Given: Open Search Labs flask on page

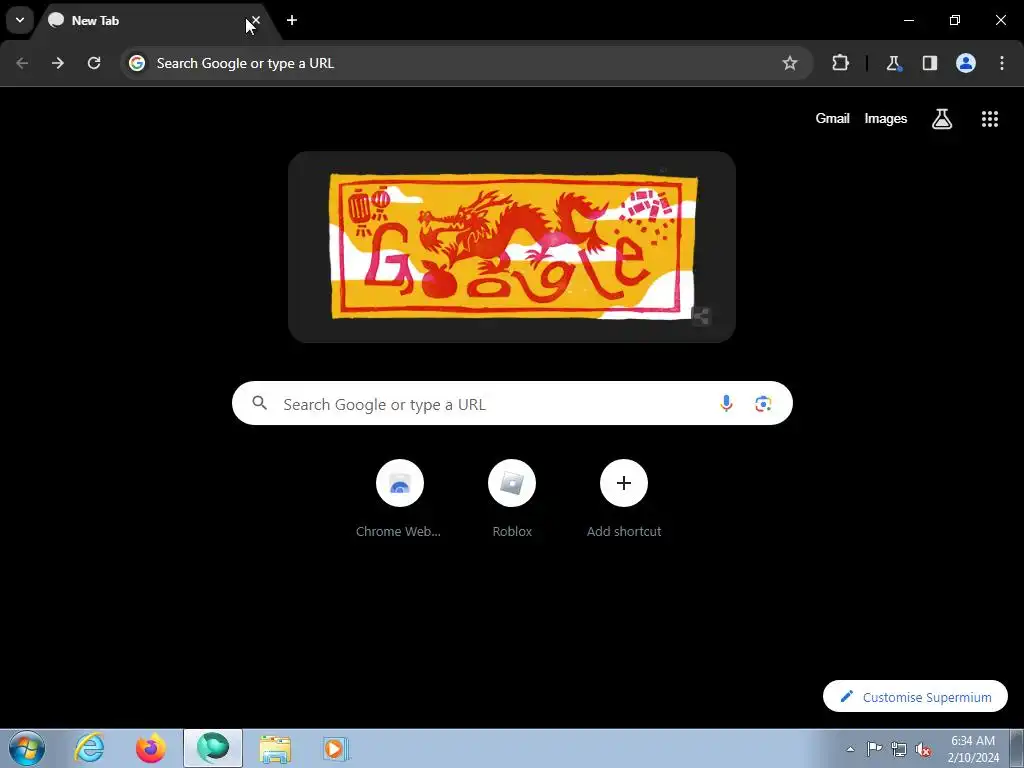Looking at the screenshot, I should (x=942, y=118).
